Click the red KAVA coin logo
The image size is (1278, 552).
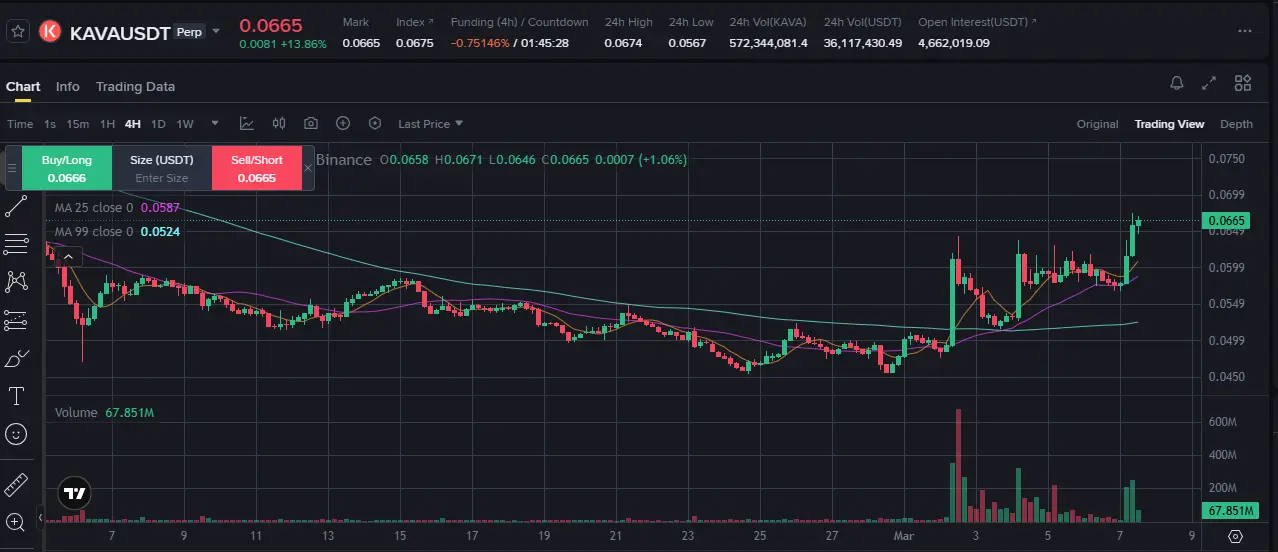[50, 32]
